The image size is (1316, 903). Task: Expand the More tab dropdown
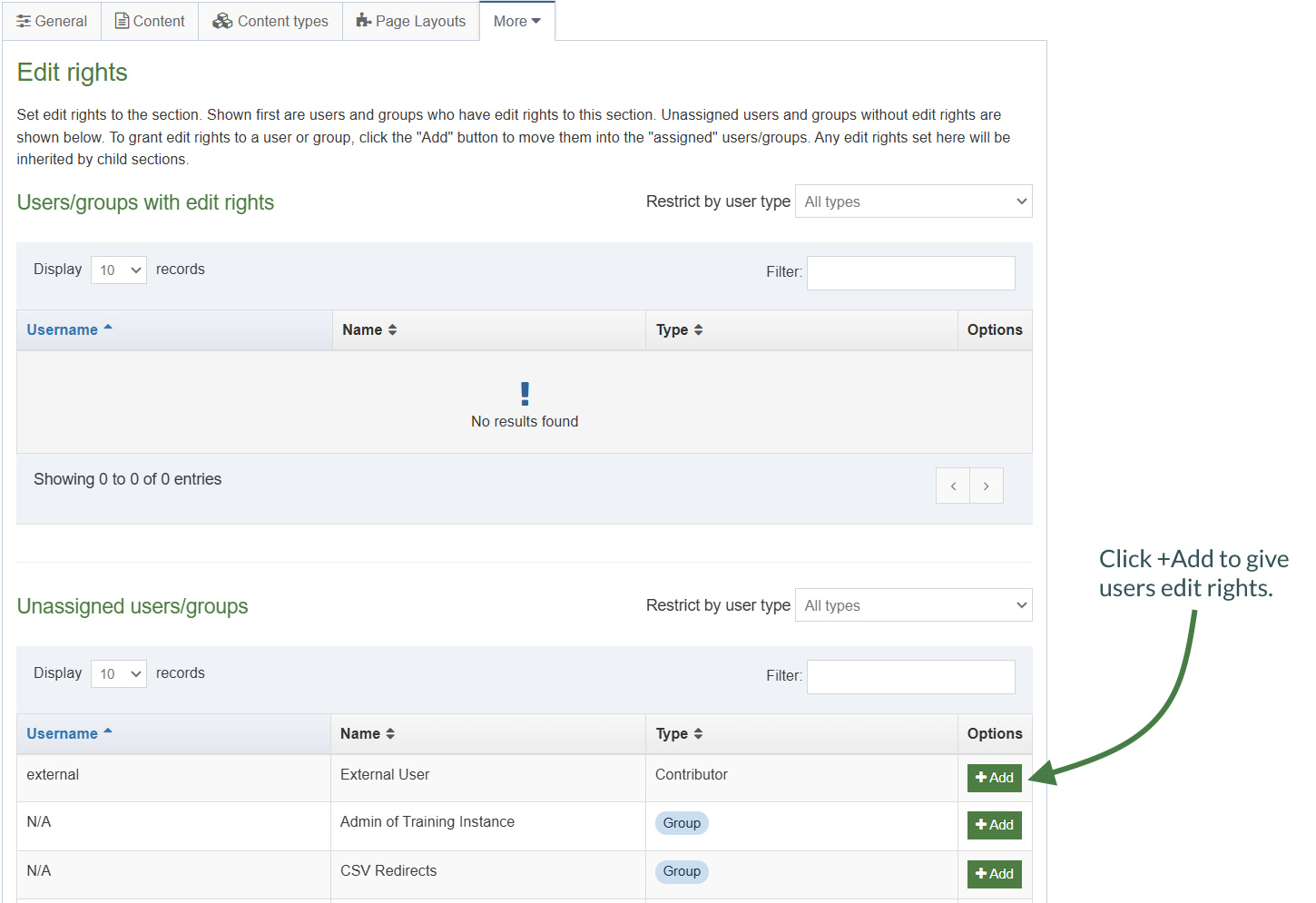coord(516,20)
